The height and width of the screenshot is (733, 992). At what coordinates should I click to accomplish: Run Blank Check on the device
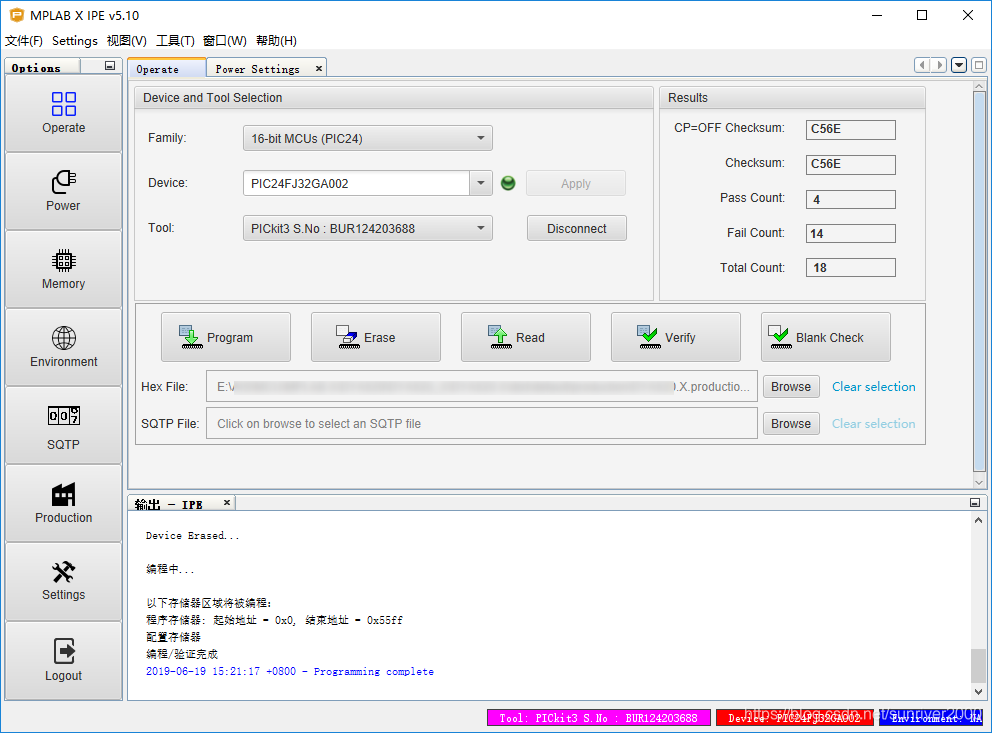(826, 337)
